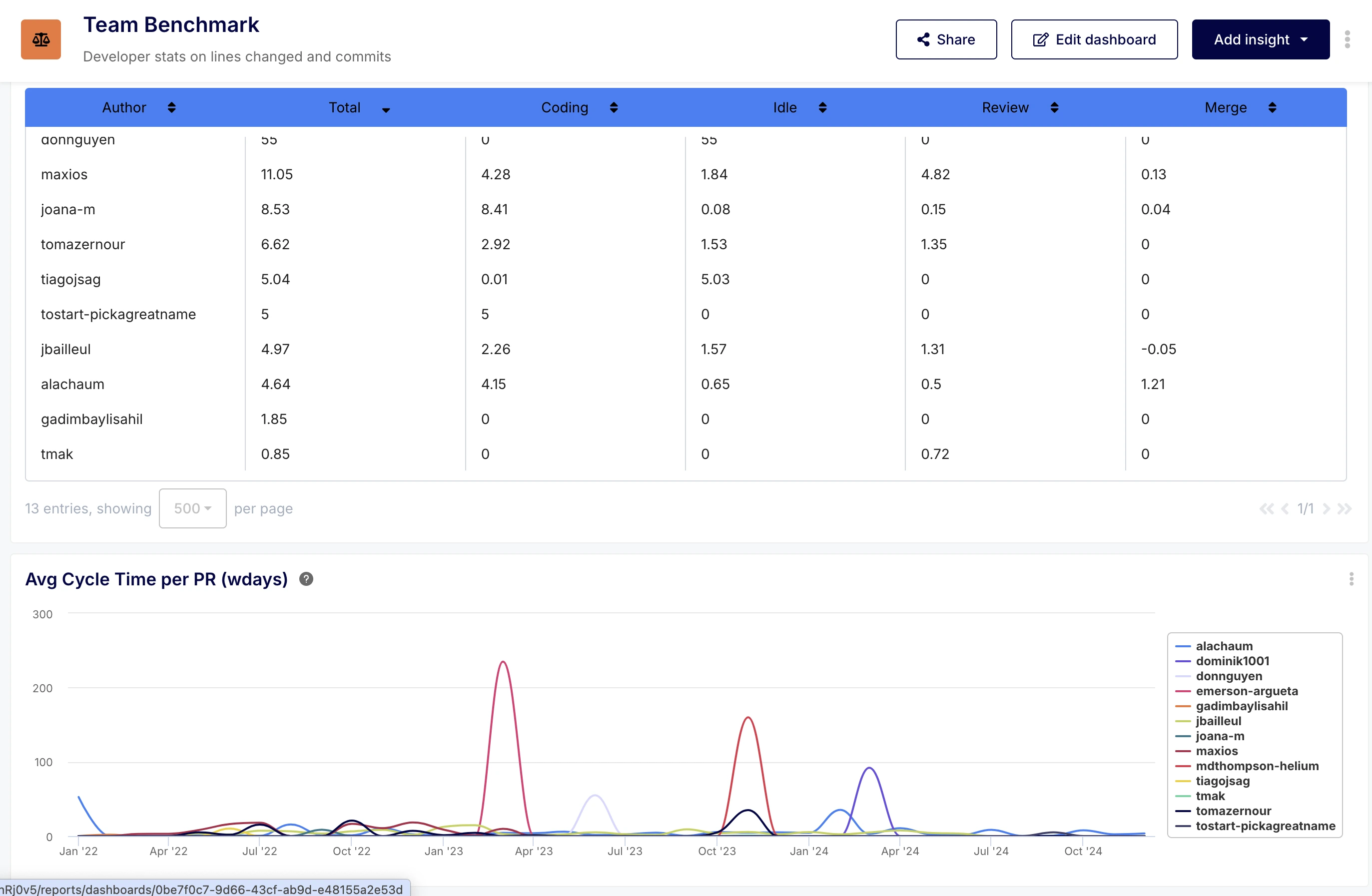Go to the last page of the table
The image size is (1372, 896).
pyautogui.click(x=1345, y=509)
